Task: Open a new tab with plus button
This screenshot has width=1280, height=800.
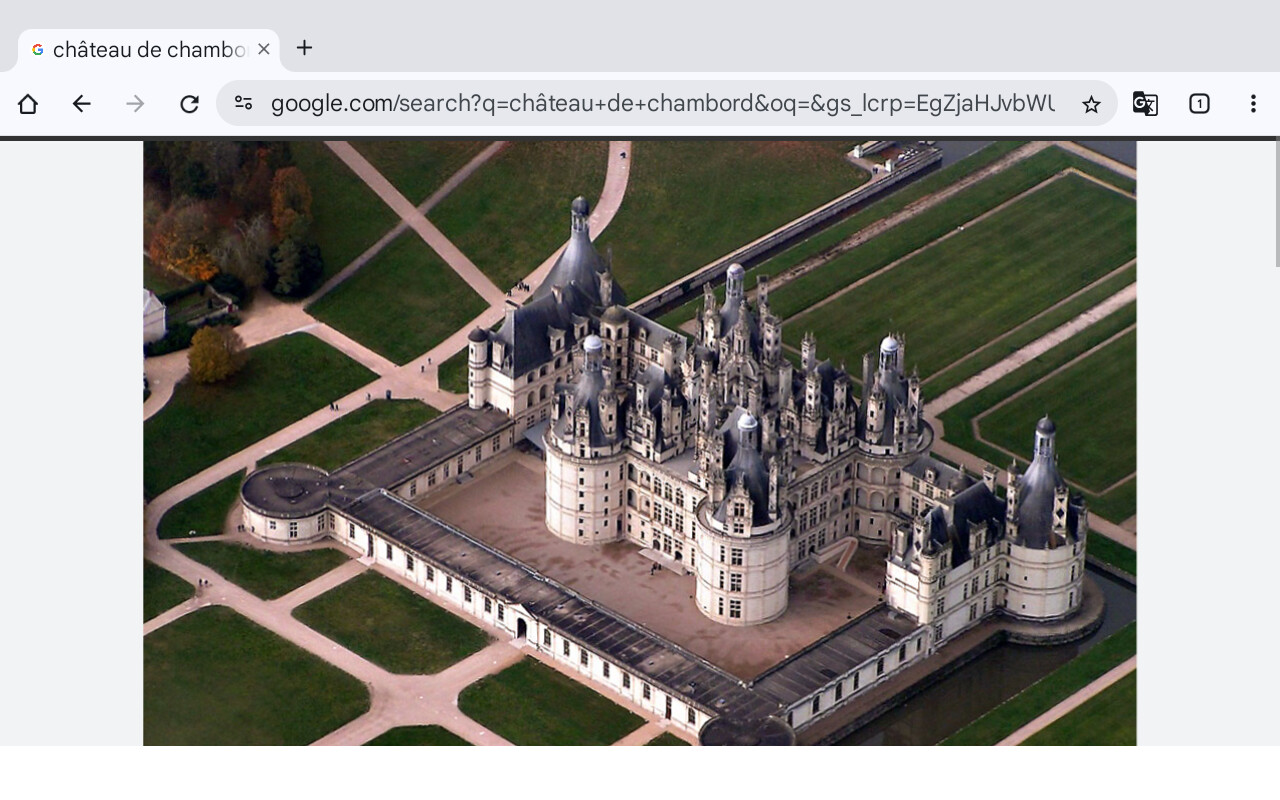Action: pyautogui.click(x=305, y=48)
